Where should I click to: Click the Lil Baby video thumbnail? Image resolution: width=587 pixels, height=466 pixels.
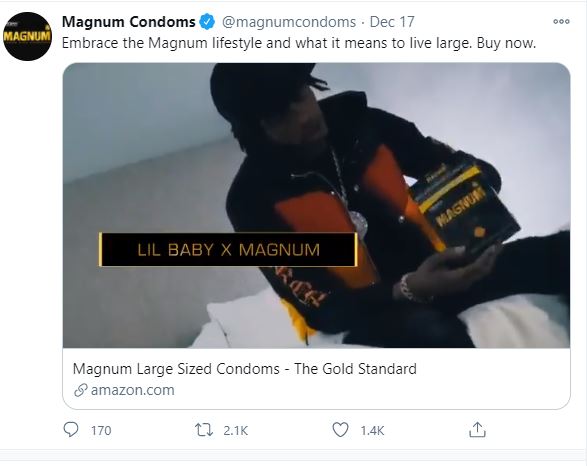pos(316,205)
